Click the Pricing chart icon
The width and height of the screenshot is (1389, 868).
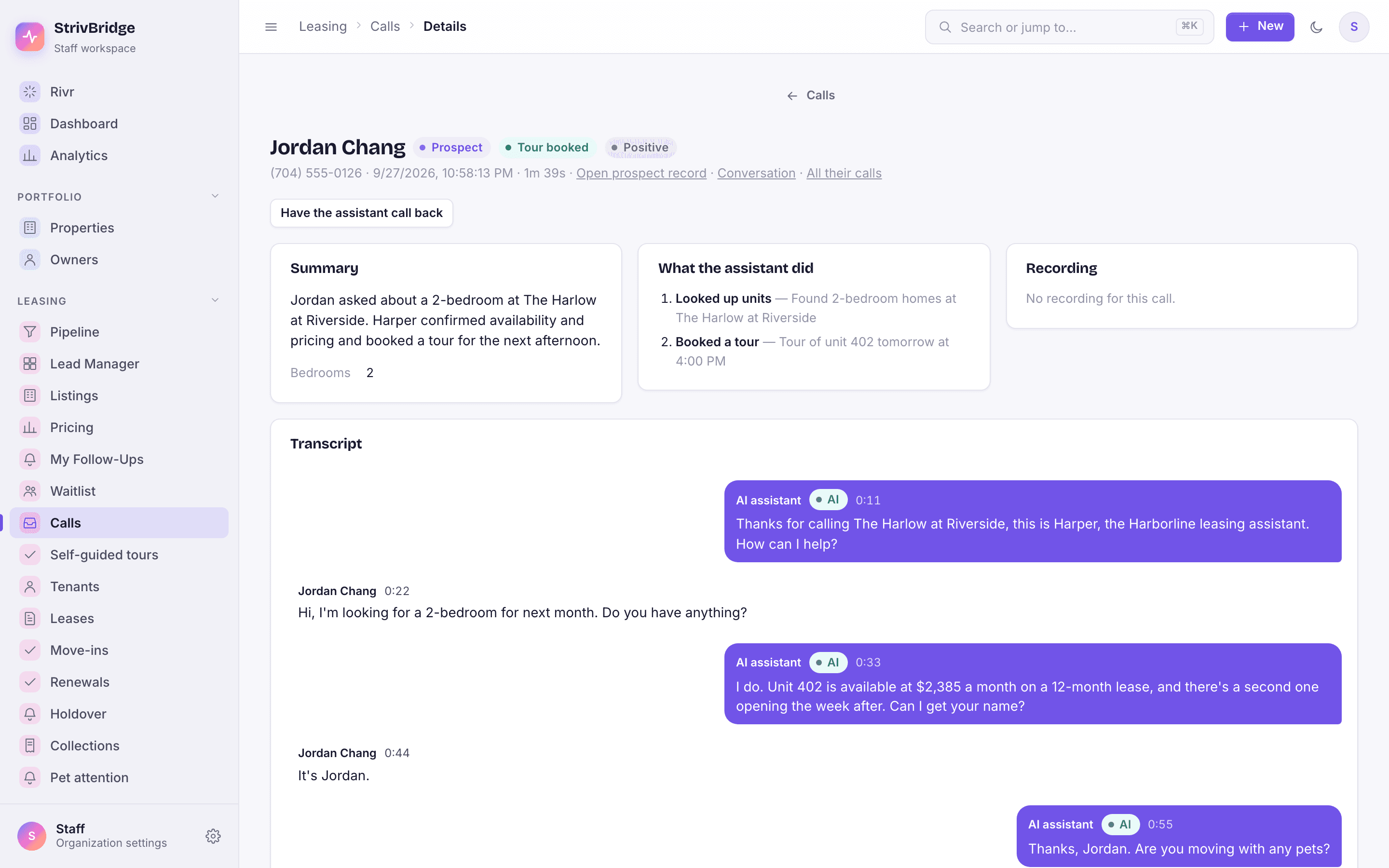click(30, 428)
